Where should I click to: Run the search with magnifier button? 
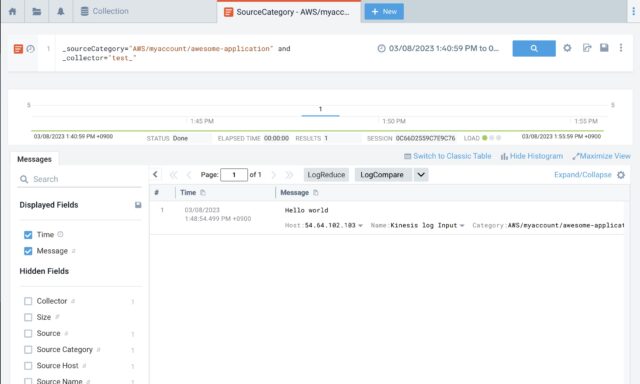(x=534, y=48)
